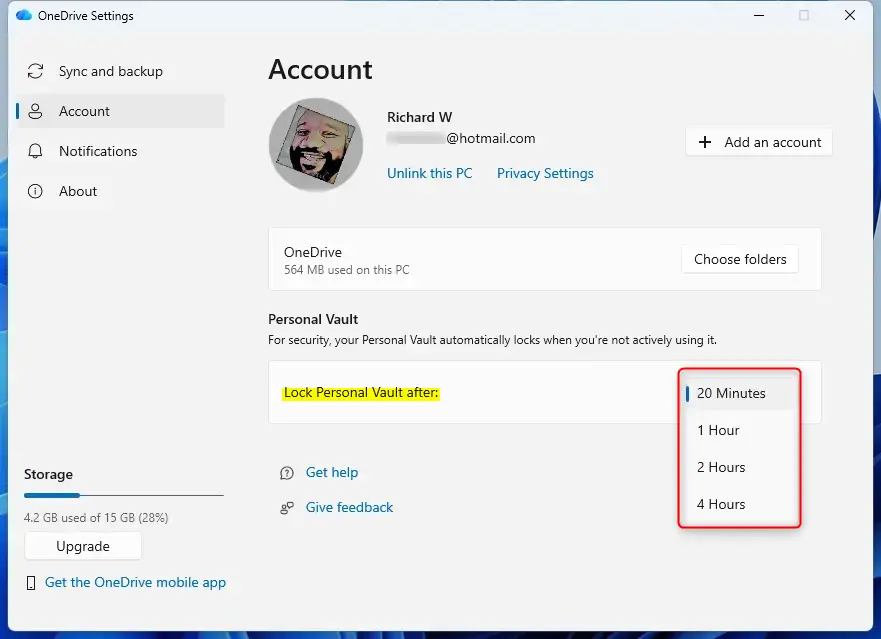
Task: Click the Give feedback link
Action: pyautogui.click(x=349, y=507)
